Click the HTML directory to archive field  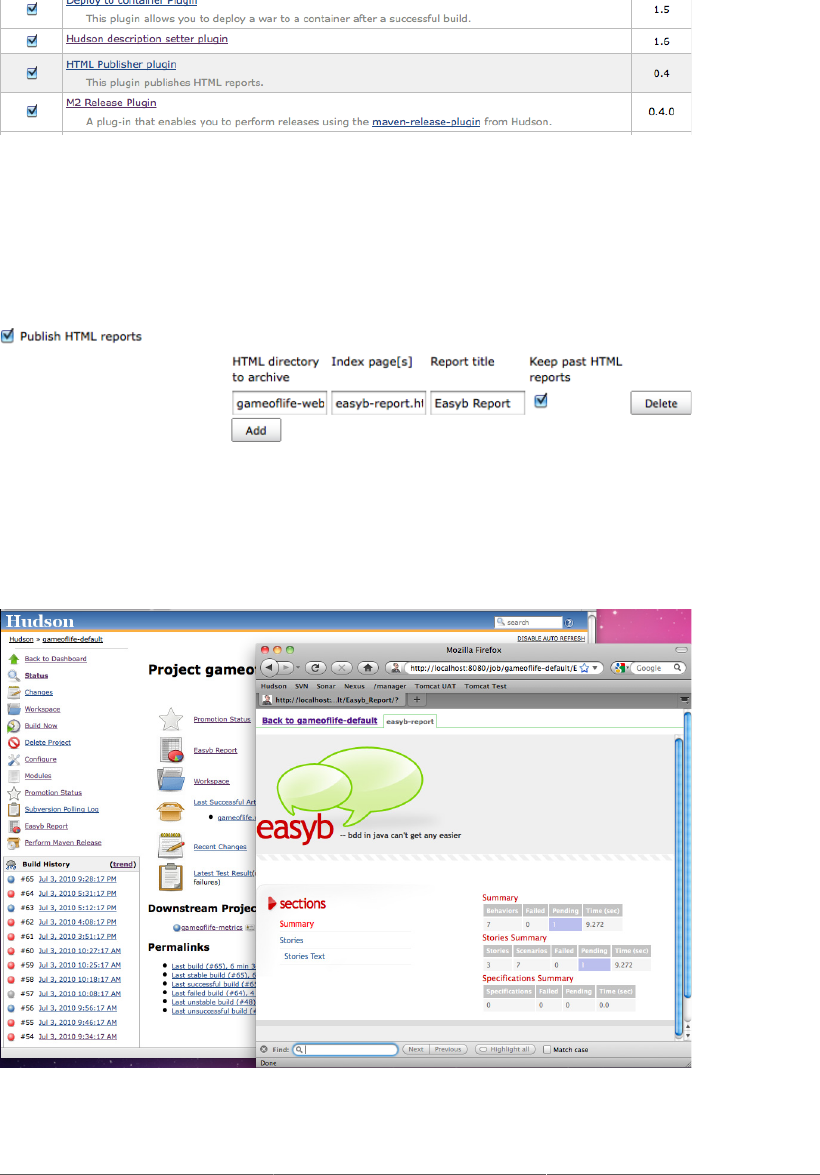pos(279,403)
